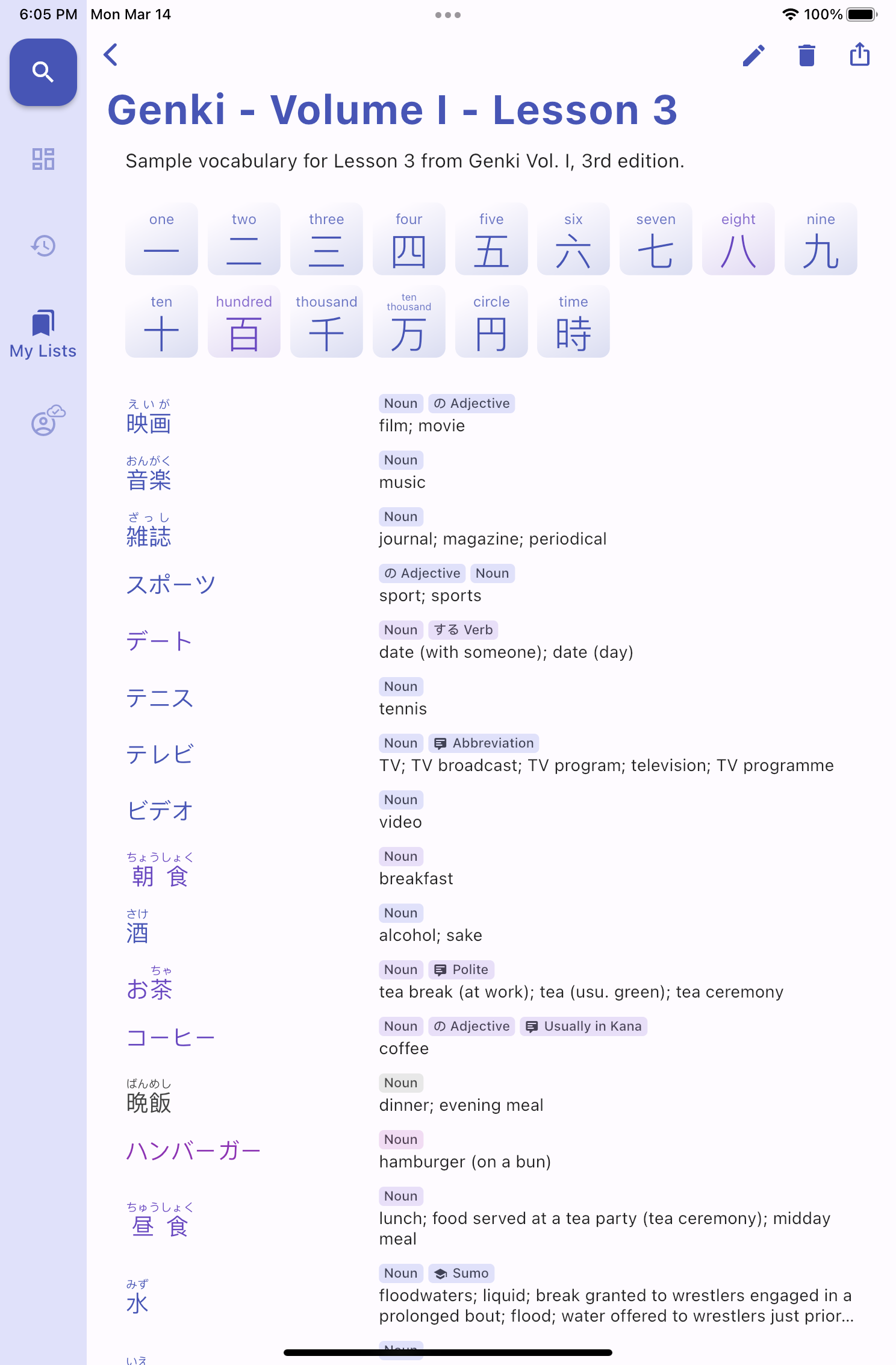Open the dashboard grid icon in sidebar
The width and height of the screenshot is (896, 1365).
tap(43, 159)
